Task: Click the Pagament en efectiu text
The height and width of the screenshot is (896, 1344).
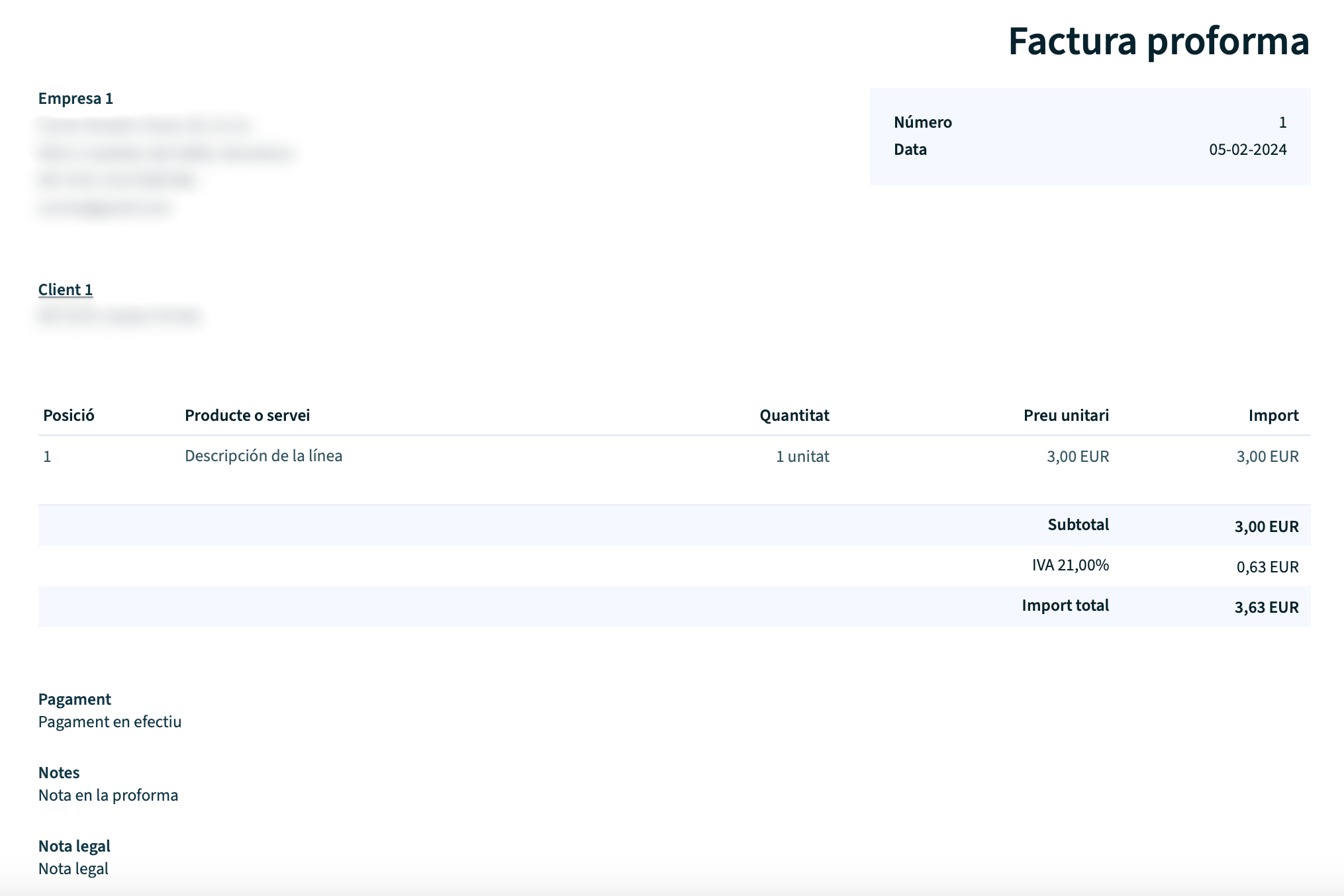Action: coord(110,722)
